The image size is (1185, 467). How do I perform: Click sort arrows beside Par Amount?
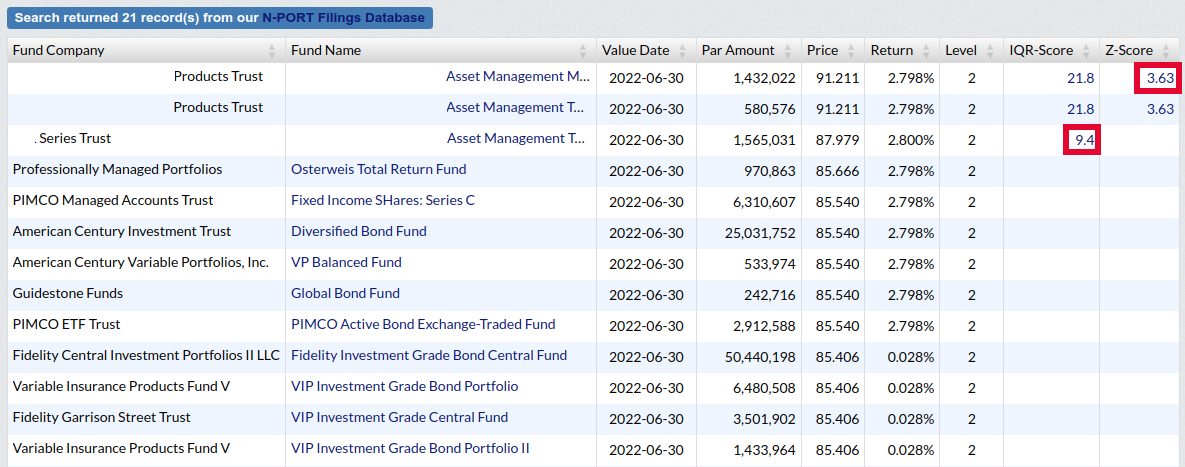(788, 51)
